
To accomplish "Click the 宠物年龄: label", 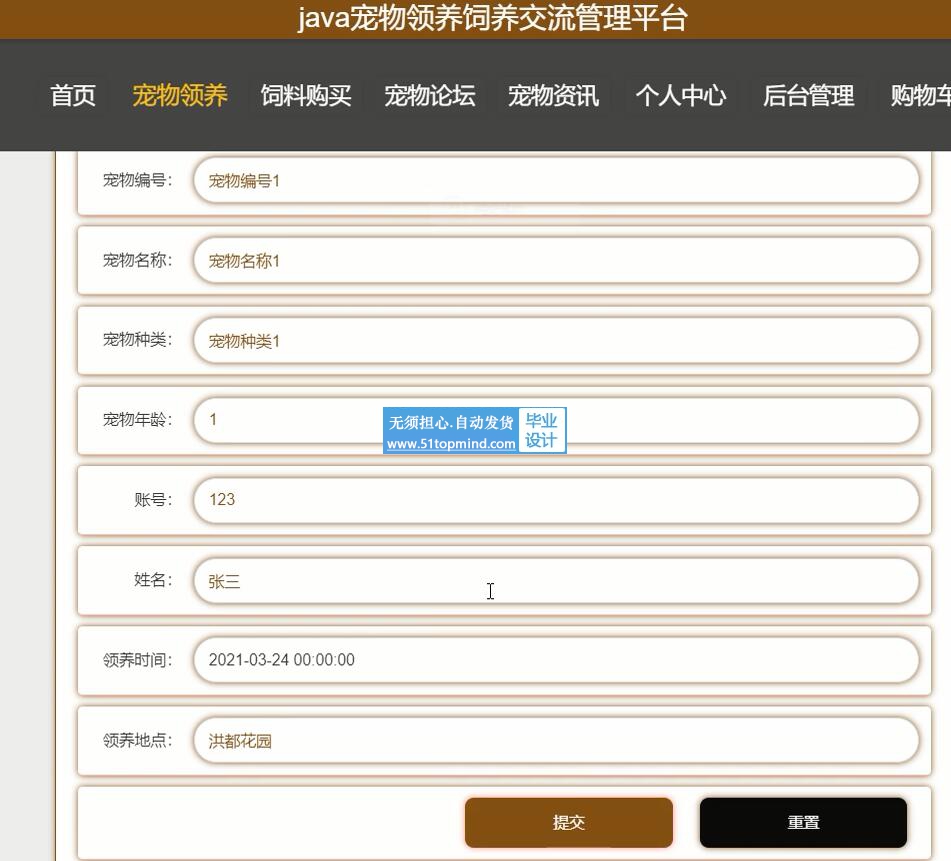I will pyautogui.click(x=138, y=420).
